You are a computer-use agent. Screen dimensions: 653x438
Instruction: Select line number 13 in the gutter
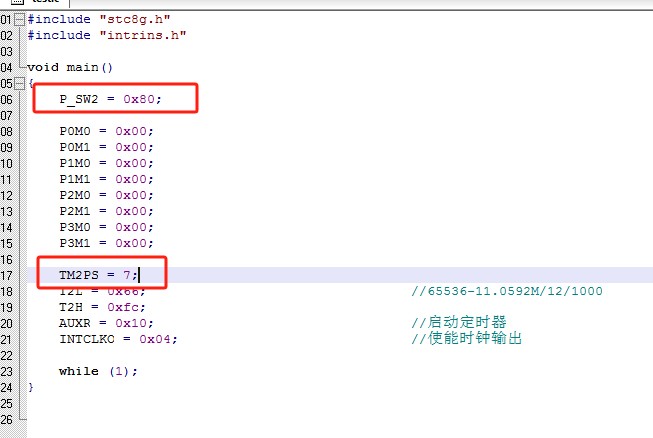tap(7, 212)
